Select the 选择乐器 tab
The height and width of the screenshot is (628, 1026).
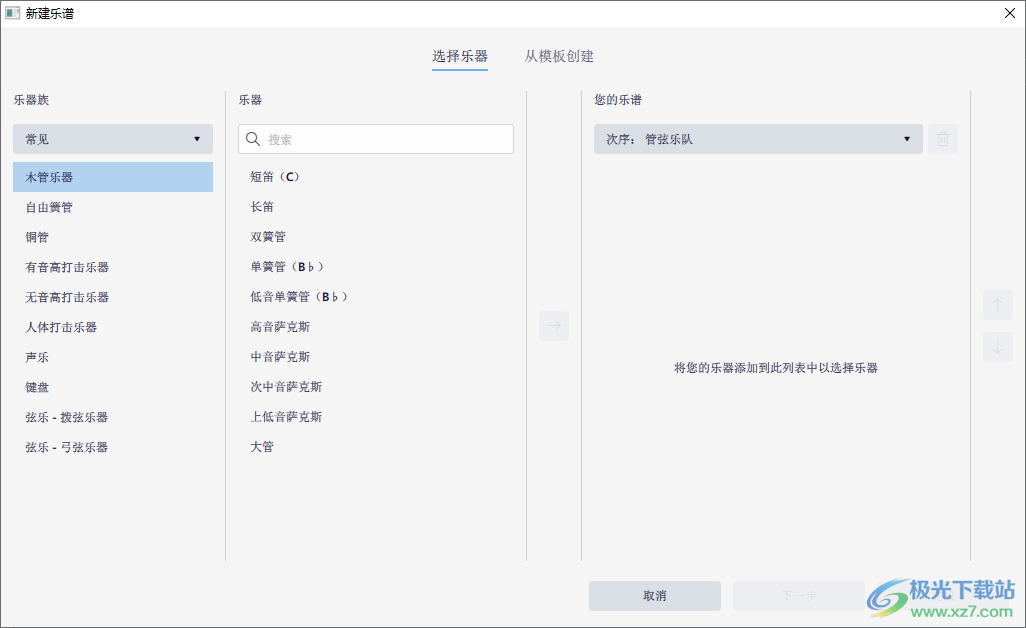(x=460, y=57)
